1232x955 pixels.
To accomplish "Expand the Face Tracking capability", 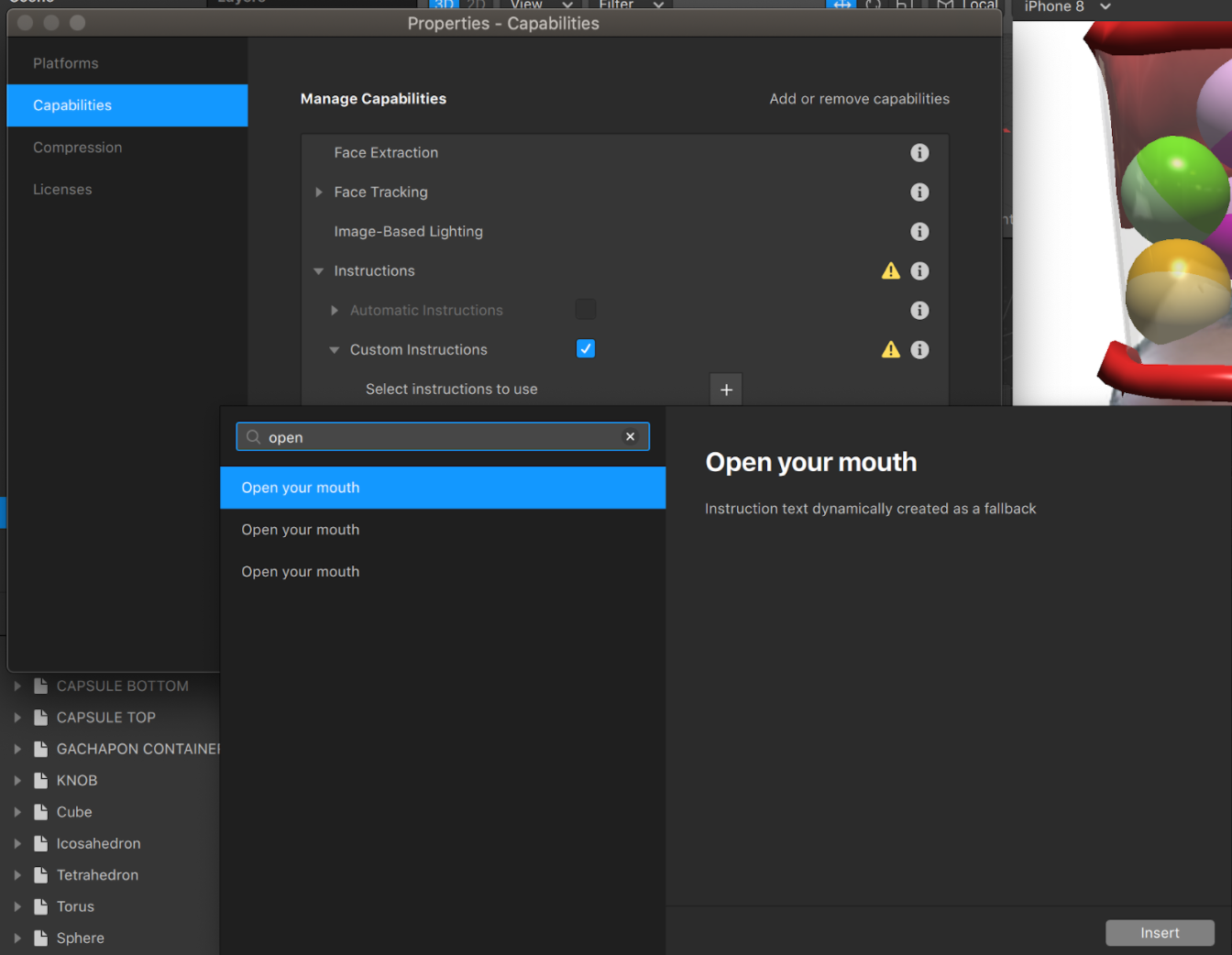I will [319, 192].
